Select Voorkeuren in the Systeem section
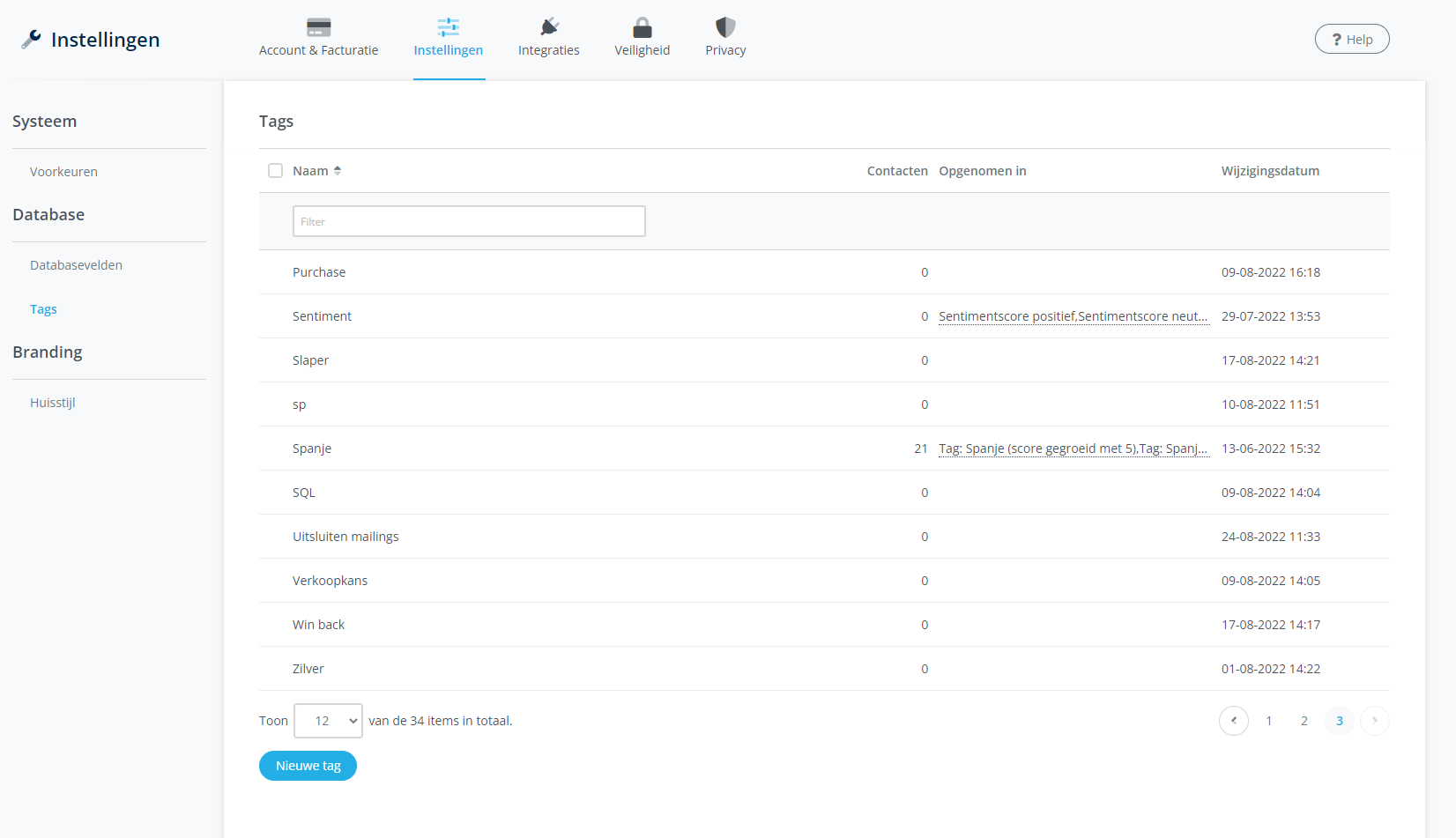 pyautogui.click(x=63, y=172)
